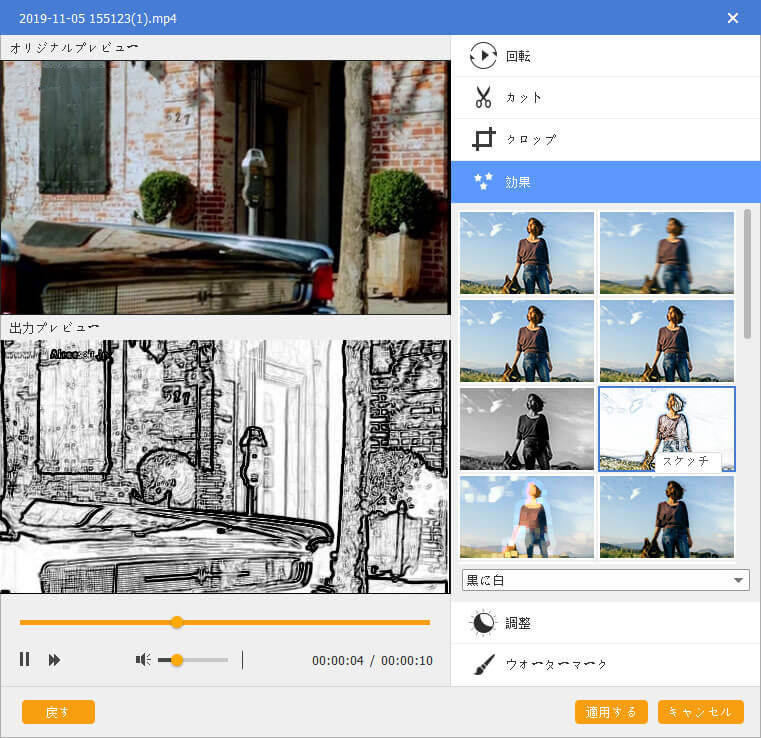Click the 適用する apply button
Viewport: 761px width, 738px height.
tap(611, 712)
